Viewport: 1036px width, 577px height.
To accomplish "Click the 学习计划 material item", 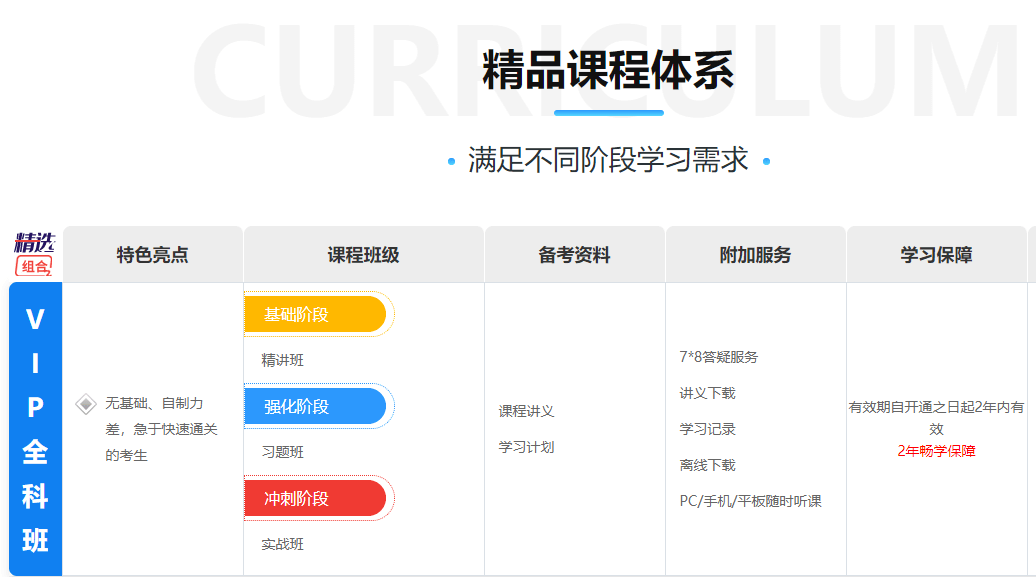I will point(527,447).
